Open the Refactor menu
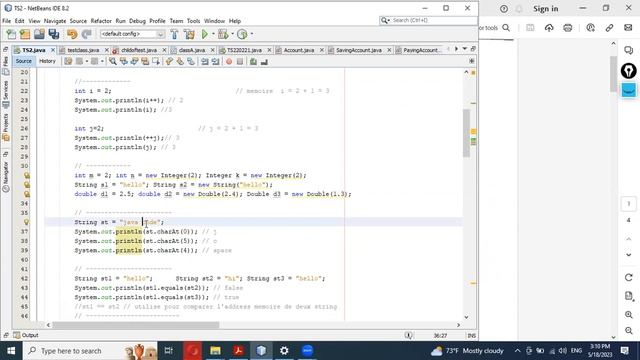 pyautogui.click(x=101, y=21)
